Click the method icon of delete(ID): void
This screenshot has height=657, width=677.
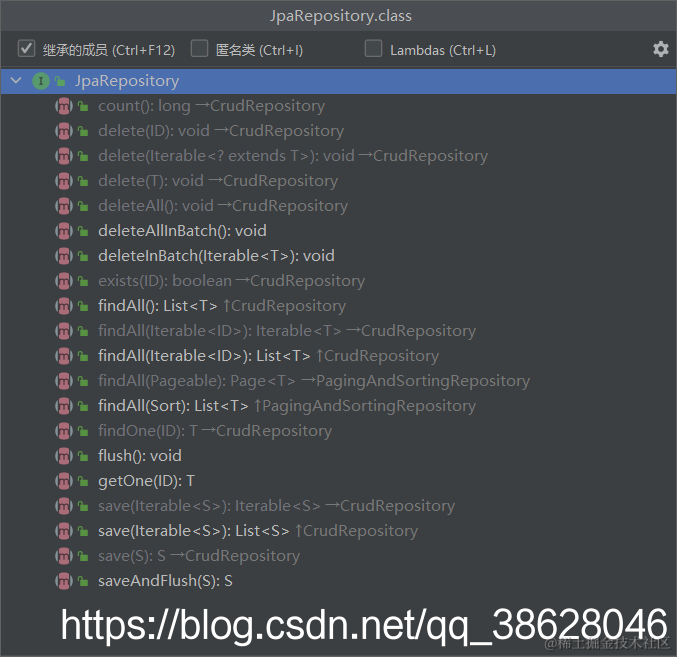[x=63, y=131]
